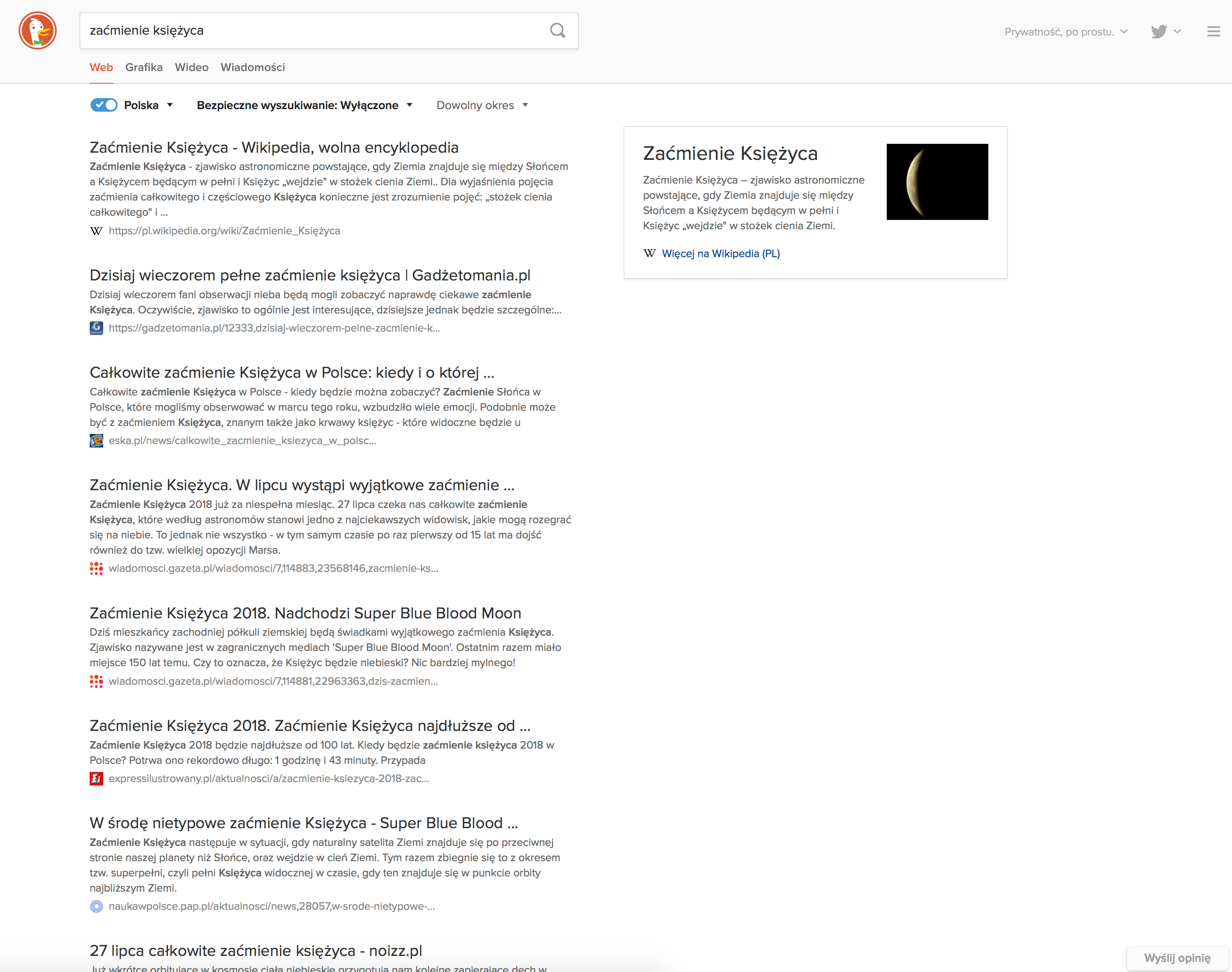The height and width of the screenshot is (972, 1232).
Task: Click Wikipedia icon in the info box
Action: point(649,253)
